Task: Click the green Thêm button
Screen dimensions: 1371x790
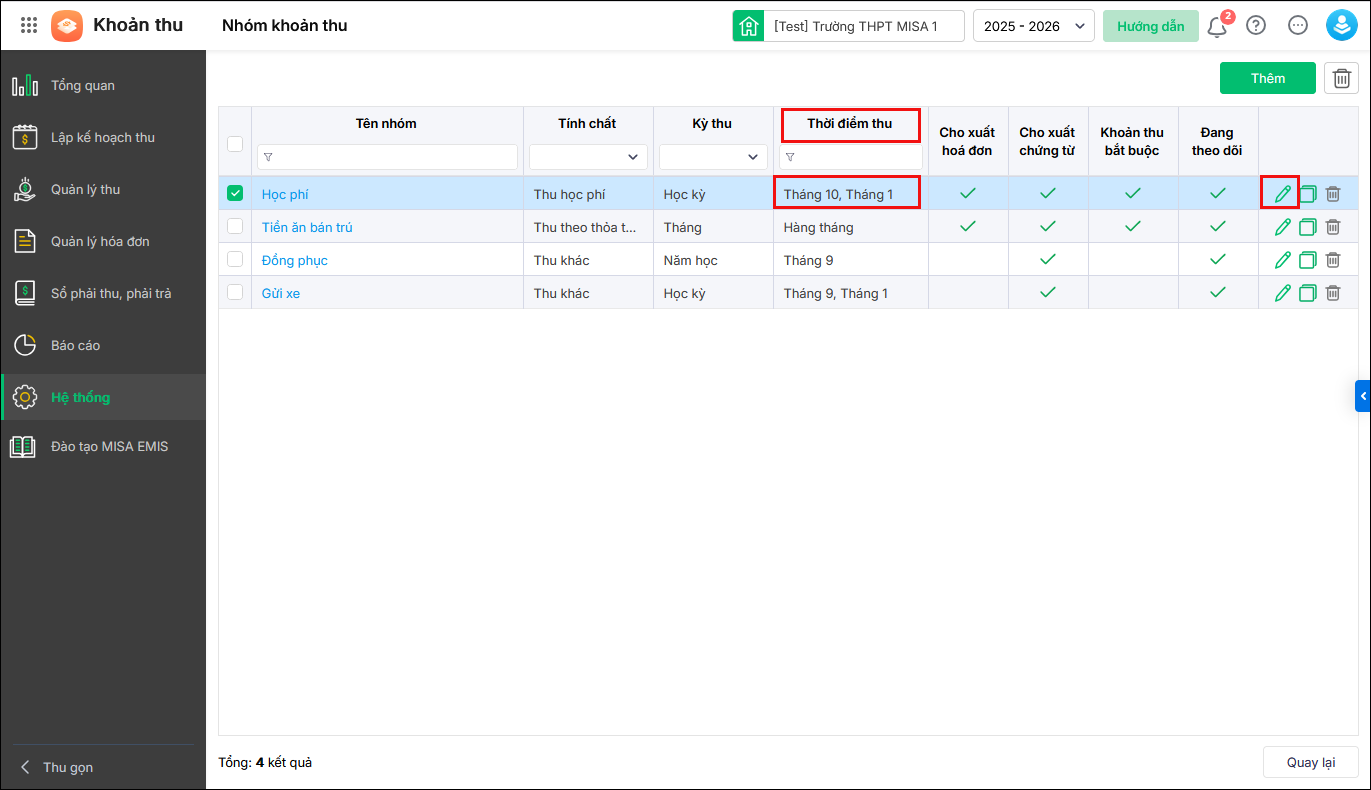Action: tap(1267, 78)
